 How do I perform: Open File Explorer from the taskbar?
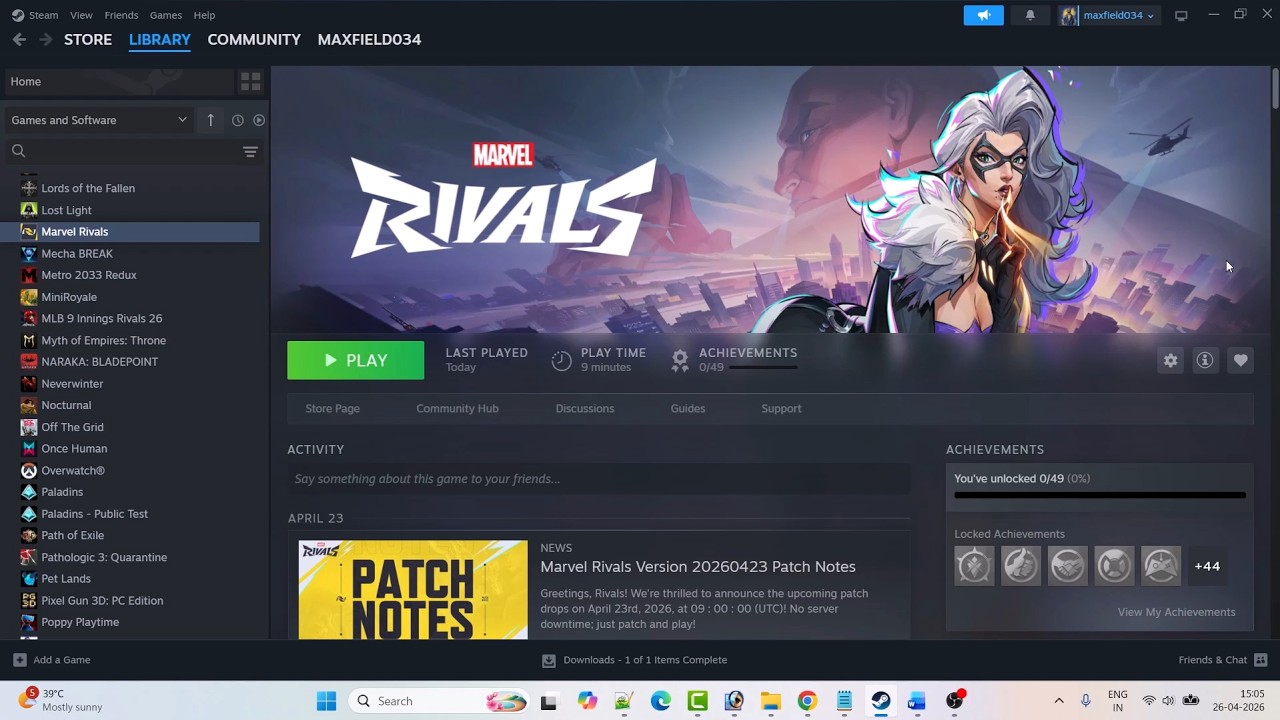pos(770,701)
